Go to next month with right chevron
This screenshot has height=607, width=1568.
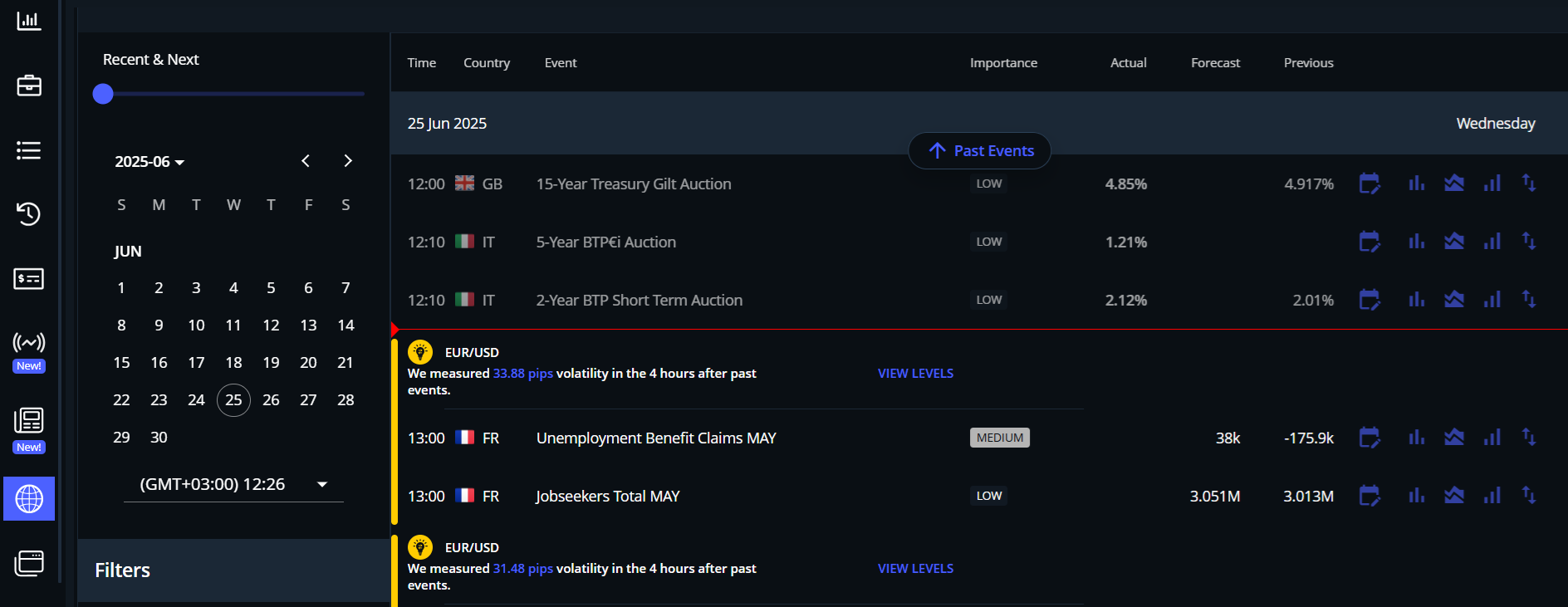[348, 161]
